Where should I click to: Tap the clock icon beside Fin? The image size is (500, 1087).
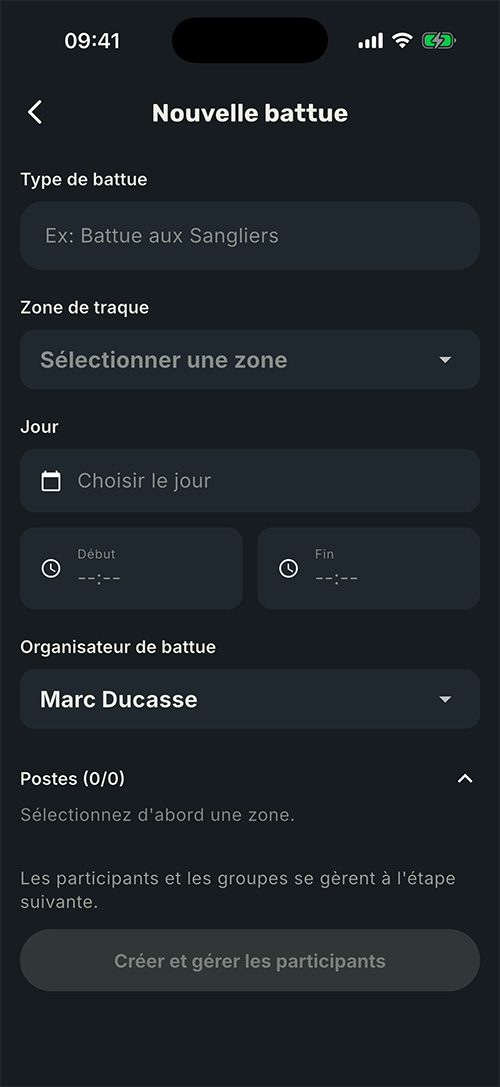coord(288,568)
